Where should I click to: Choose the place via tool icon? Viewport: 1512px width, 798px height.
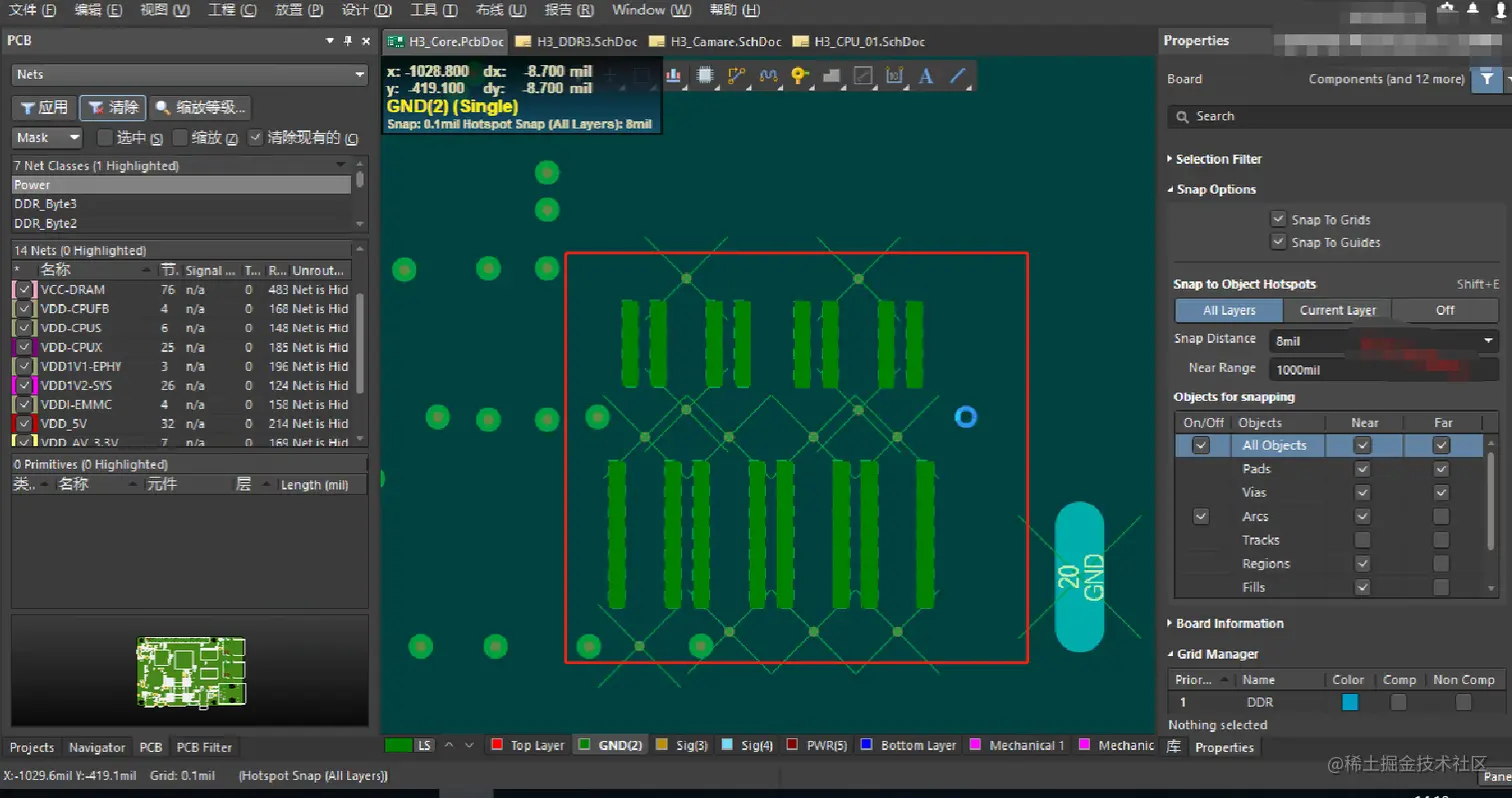[799, 75]
